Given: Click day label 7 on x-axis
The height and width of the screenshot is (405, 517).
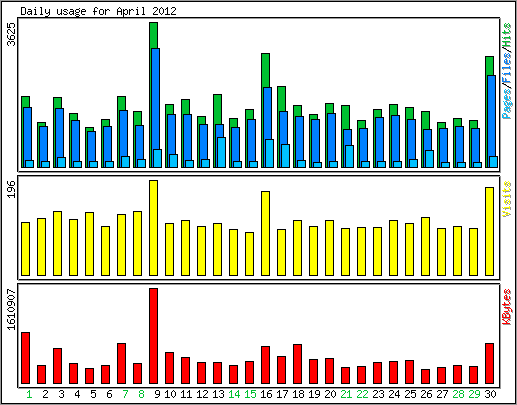Looking at the screenshot, I should [125, 394].
